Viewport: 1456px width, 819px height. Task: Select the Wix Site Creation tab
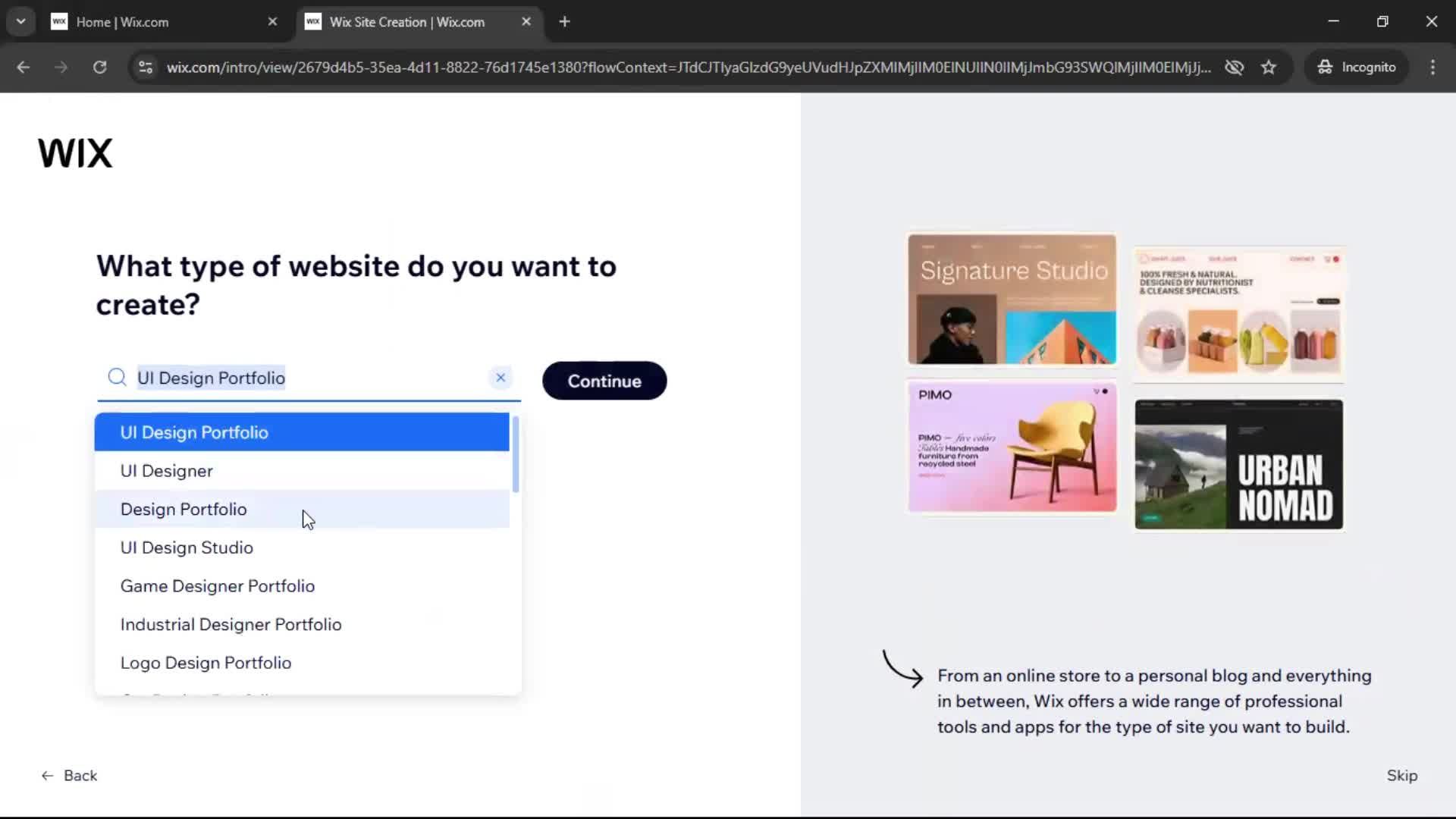coord(418,22)
